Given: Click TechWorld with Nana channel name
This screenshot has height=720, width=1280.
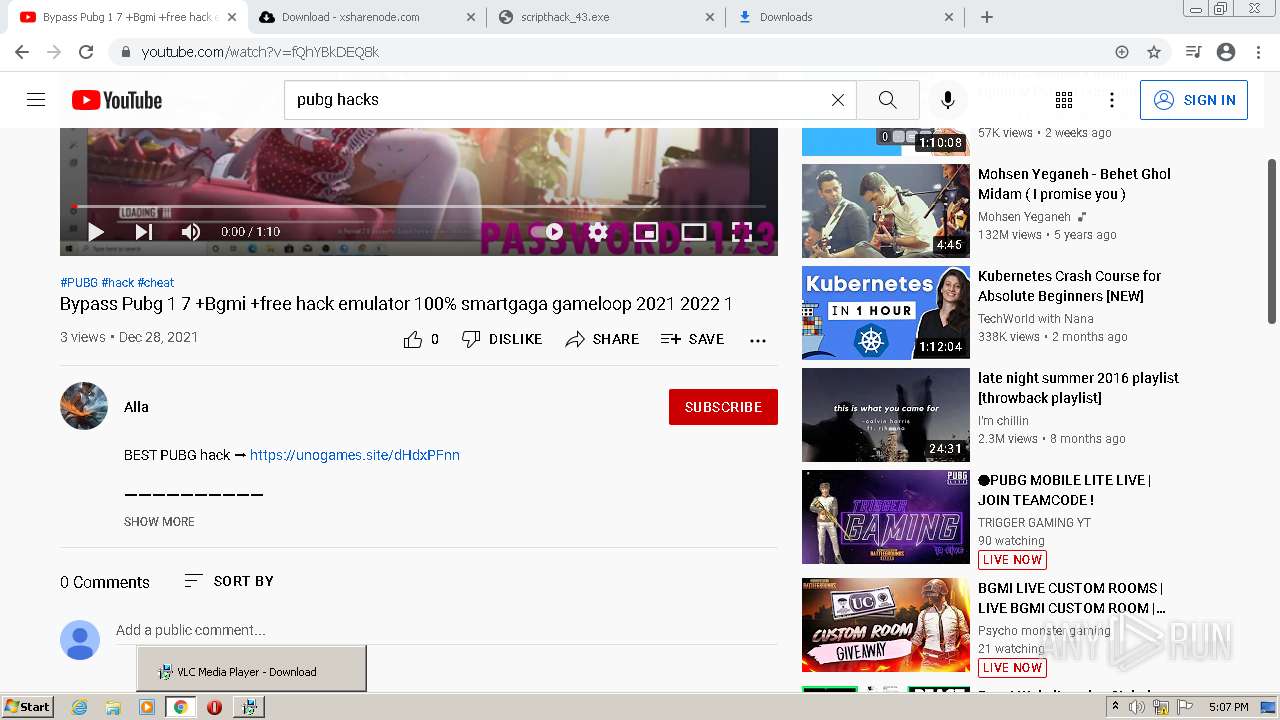Looking at the screenshot, I should click(x=1036, y=319).
